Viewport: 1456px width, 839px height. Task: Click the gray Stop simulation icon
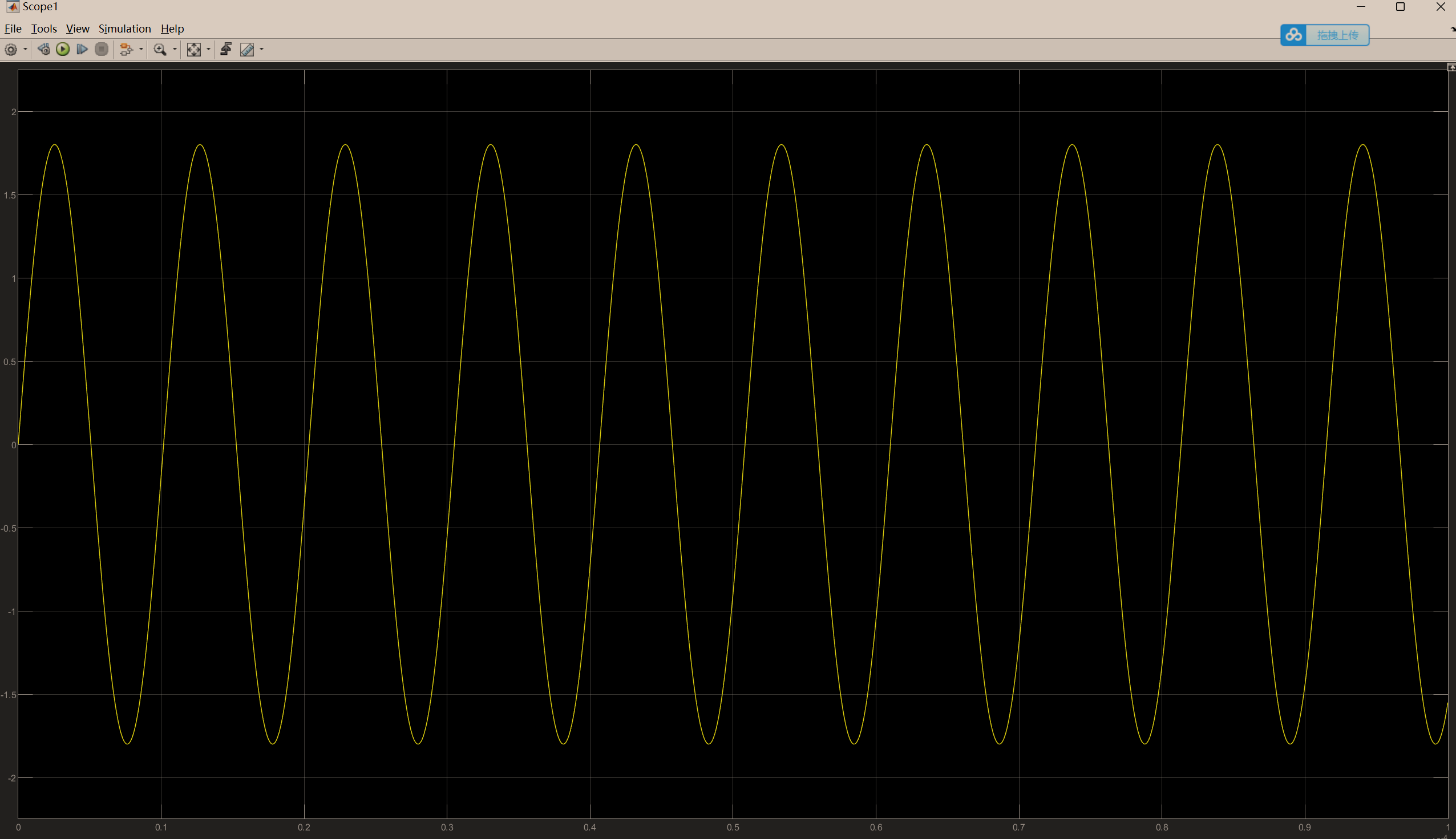point(102,50)
